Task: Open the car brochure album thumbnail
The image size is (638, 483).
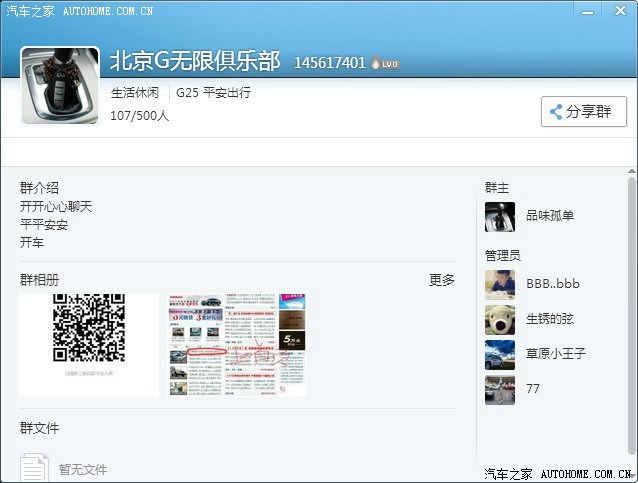Action: point(237,344)
